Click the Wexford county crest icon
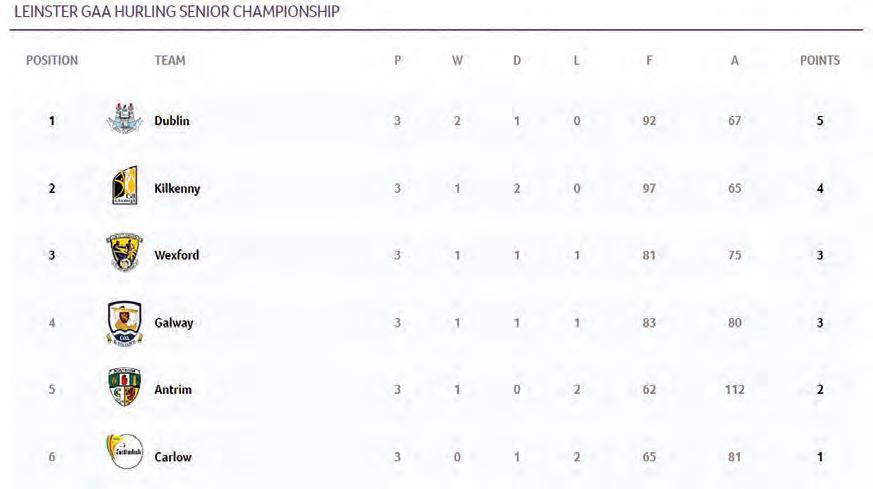 (x=125, y=254)
